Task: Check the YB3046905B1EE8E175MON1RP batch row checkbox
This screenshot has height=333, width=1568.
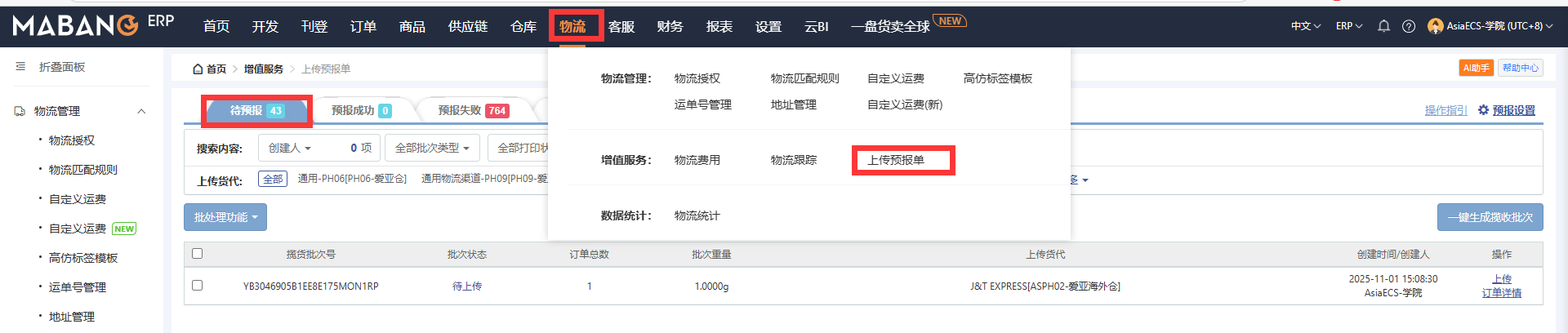Action: tap(197, 286)
